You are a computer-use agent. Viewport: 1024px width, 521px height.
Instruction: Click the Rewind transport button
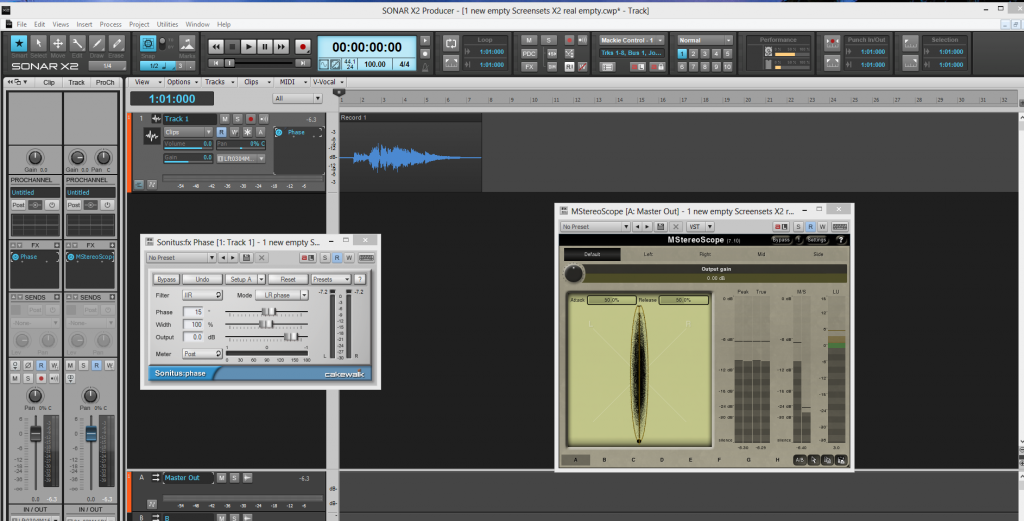coord(215,46)
